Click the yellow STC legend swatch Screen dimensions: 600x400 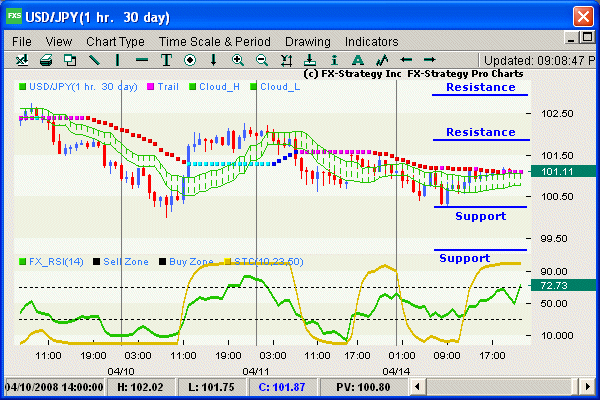tap(227, 262)
